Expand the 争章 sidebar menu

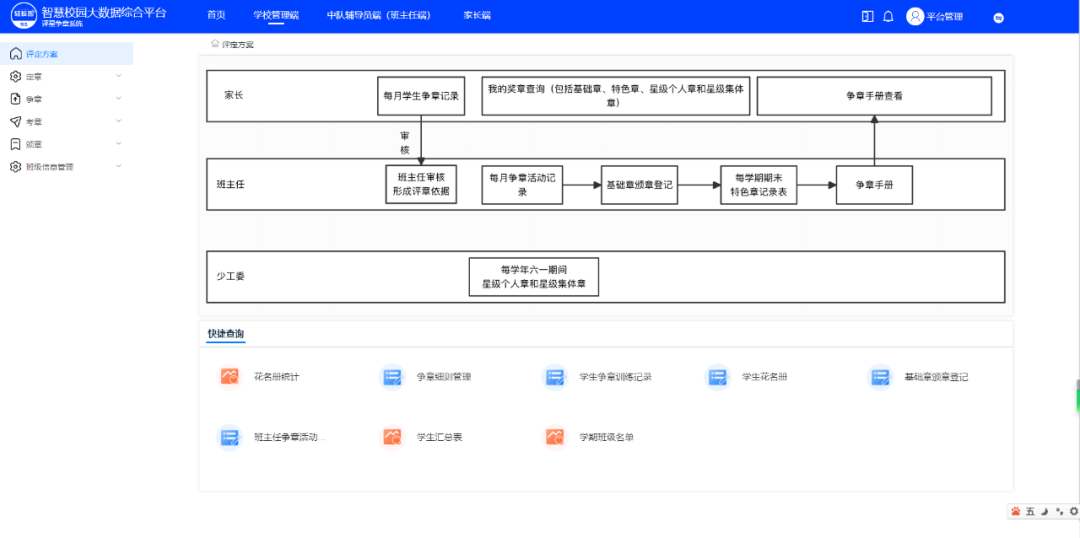(x=65, y=99)
